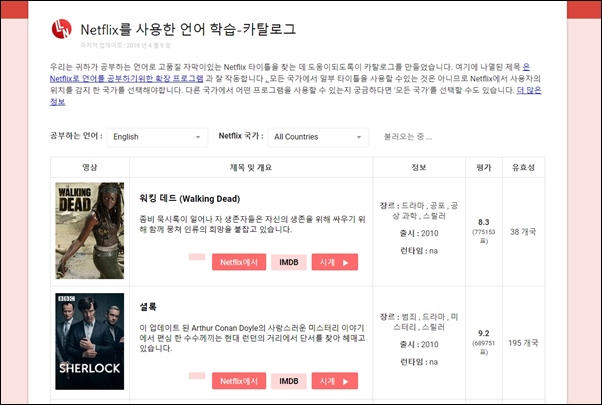The image size is (602, 405).
Task: Click the 38 개국 availability cell
Action: (x=523, y=232)
